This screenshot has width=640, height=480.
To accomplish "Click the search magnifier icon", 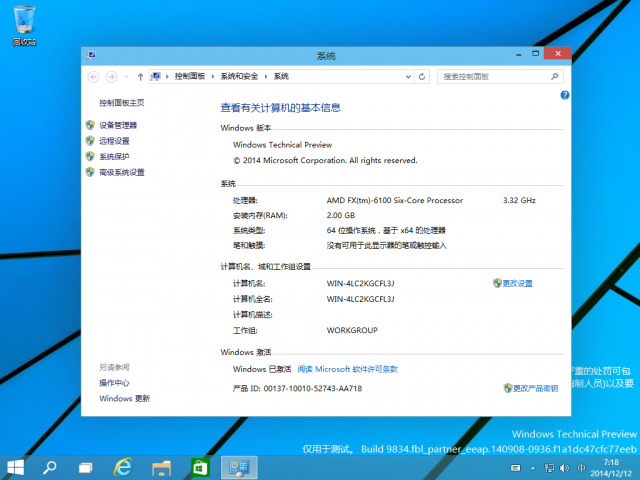I will pyautogui.click(x=554, y=76).
